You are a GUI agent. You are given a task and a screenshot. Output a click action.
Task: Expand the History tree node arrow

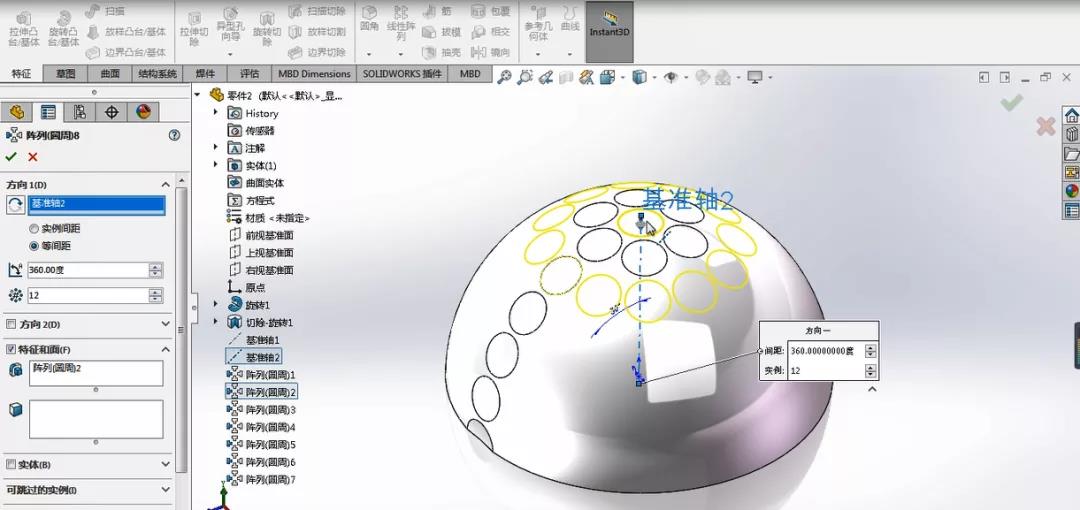(216, 112)
